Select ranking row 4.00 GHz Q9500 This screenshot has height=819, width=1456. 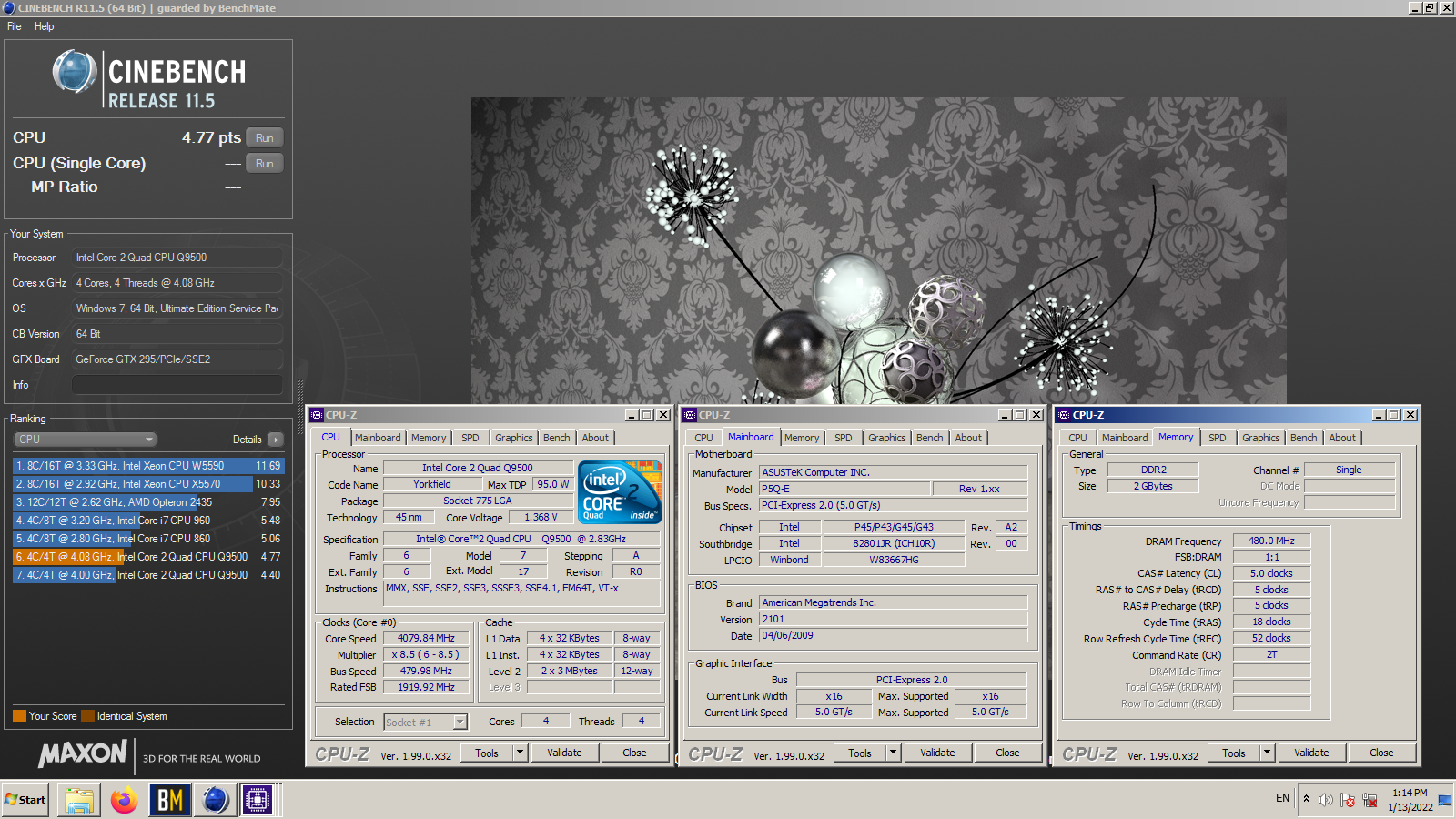pos(148,575)
